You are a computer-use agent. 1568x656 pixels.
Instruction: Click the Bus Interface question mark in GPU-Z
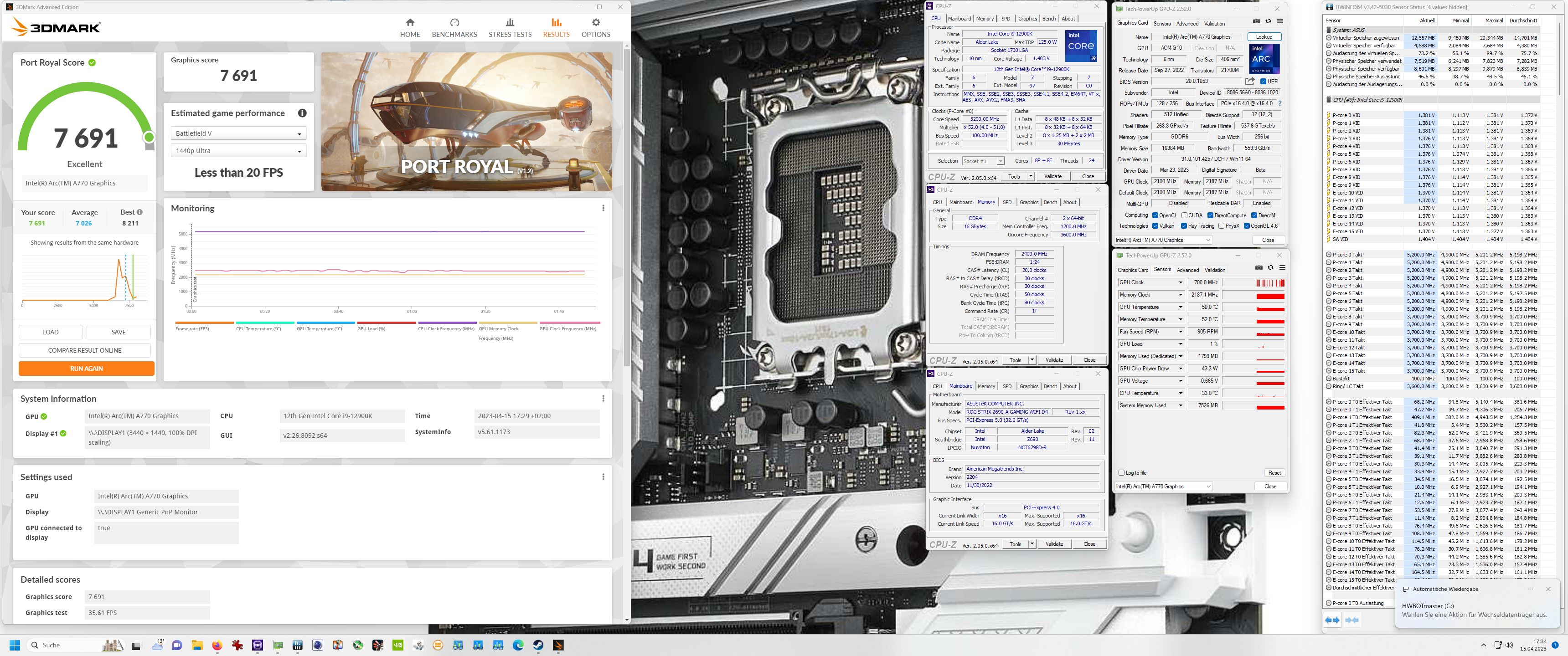coord(1279,103)
